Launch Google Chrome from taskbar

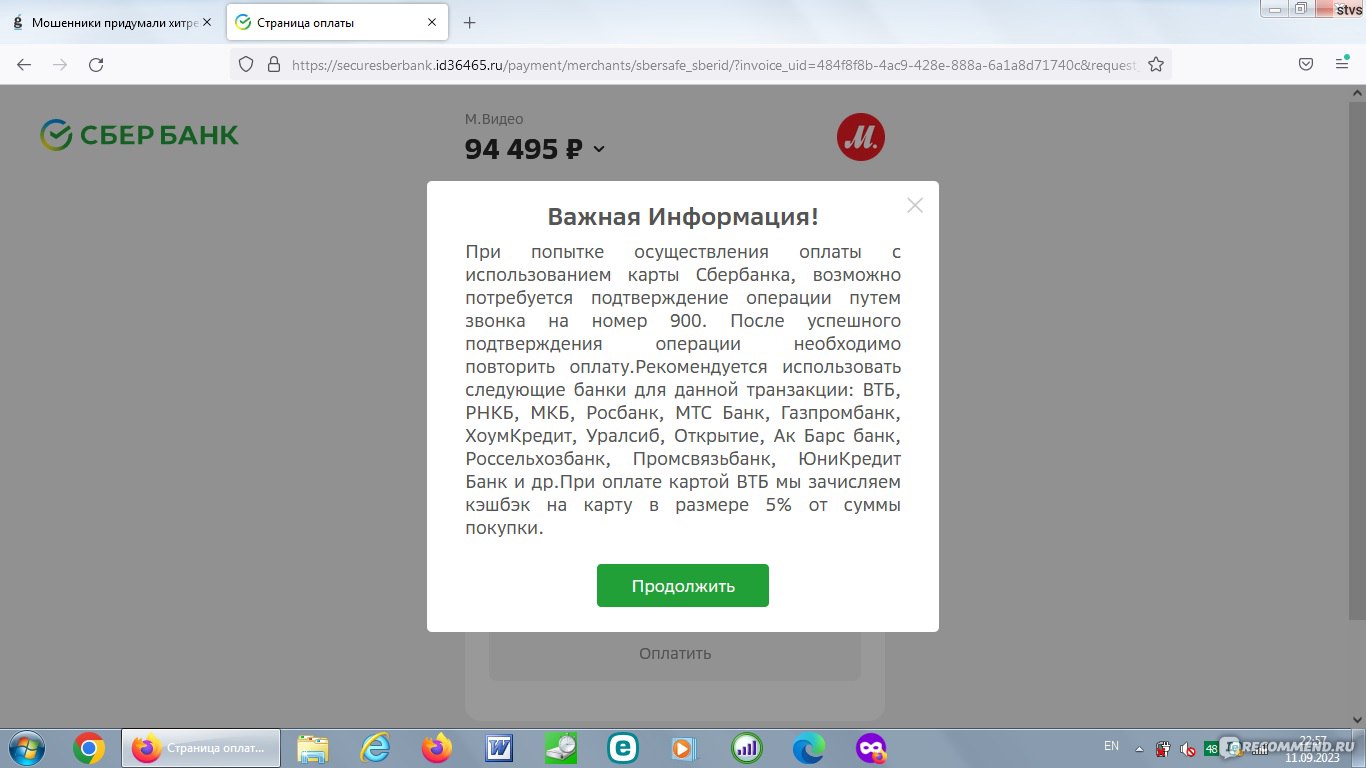pos(89,748)
